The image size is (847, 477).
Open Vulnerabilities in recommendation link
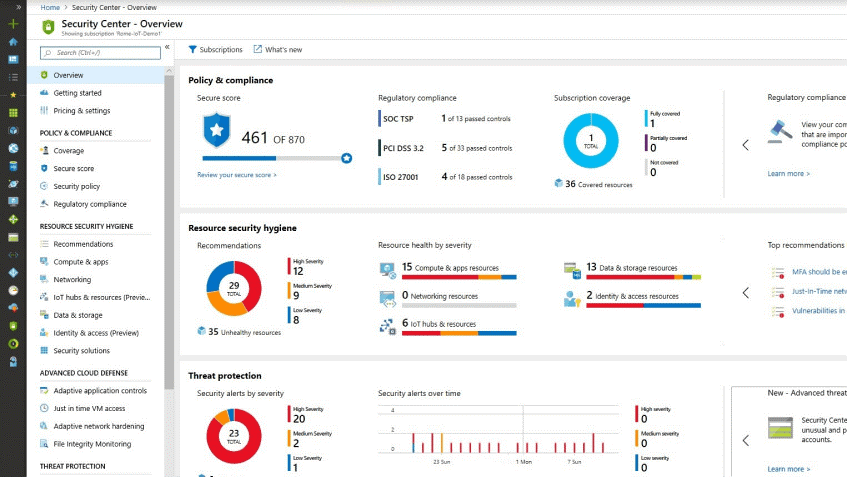tap(819, 311)
